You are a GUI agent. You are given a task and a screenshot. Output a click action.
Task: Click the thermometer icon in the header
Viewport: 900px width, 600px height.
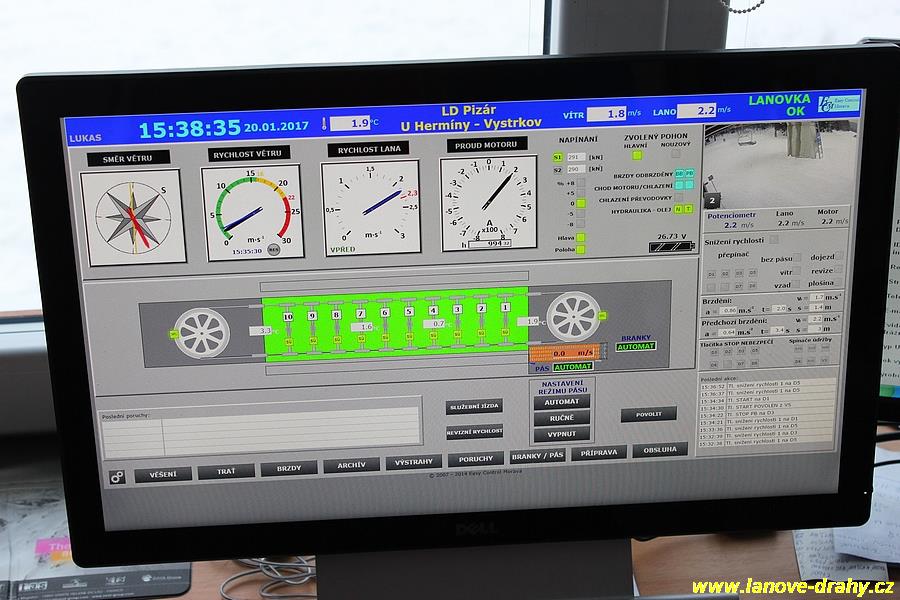pos(324,125)
